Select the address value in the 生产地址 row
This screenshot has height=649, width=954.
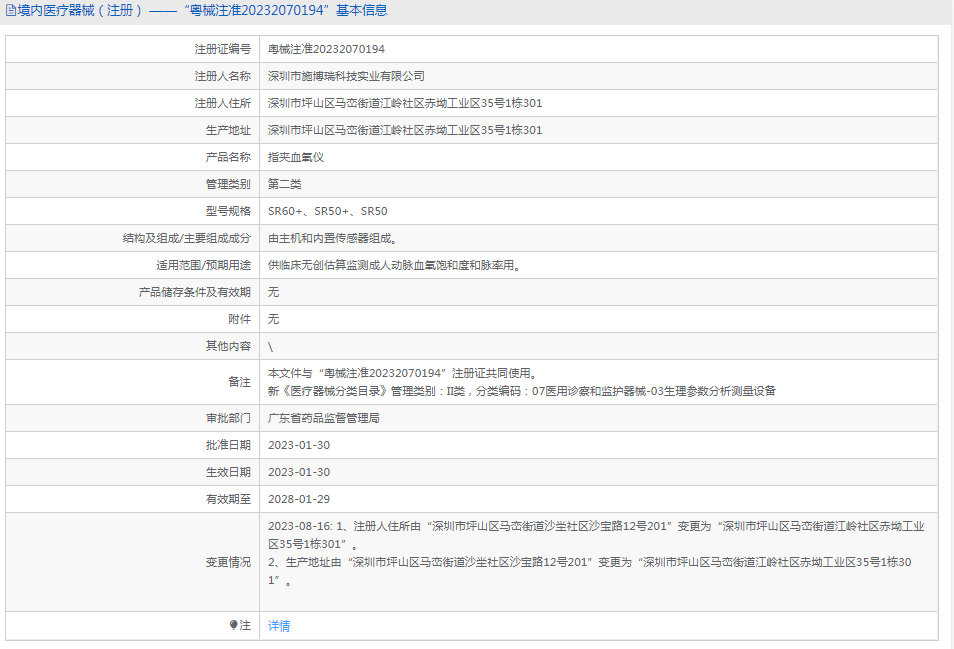point(405,130)
